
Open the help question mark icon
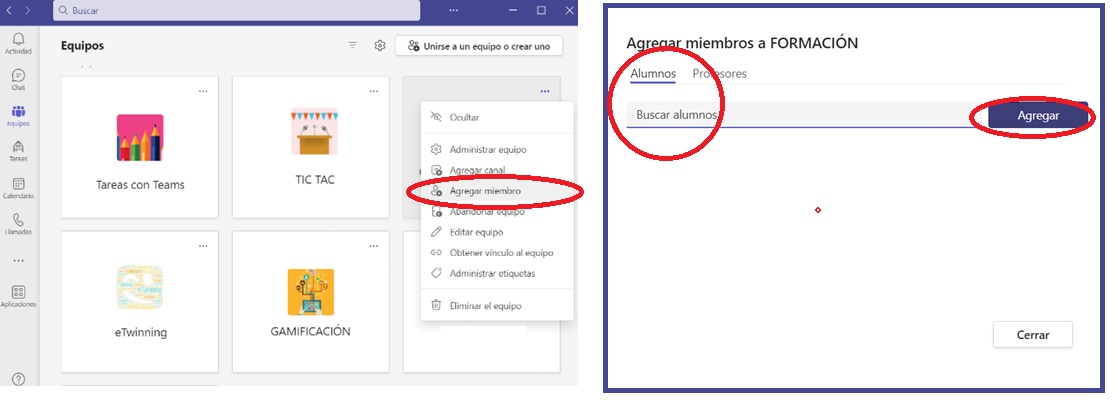(19, 379)
